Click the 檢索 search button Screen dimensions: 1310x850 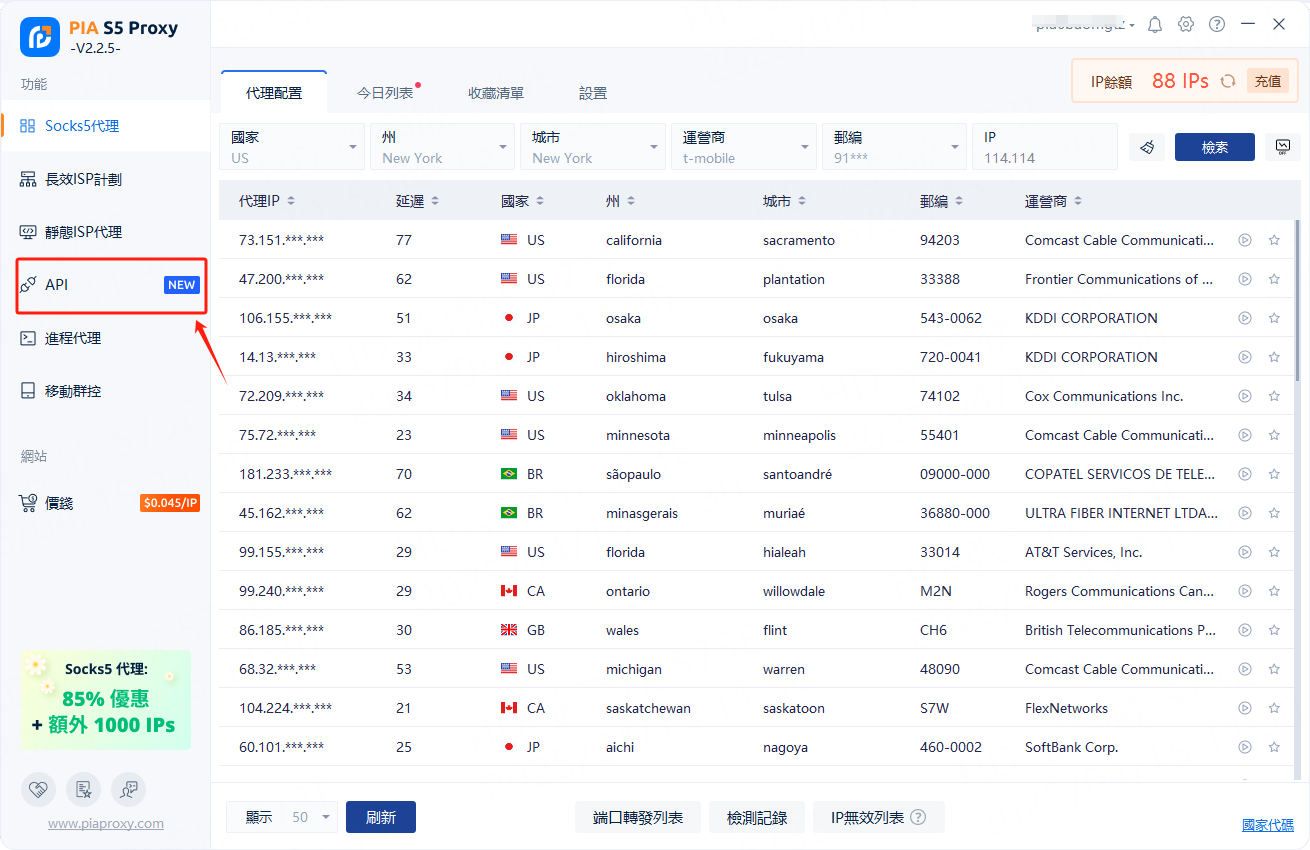pos(1214,147)
